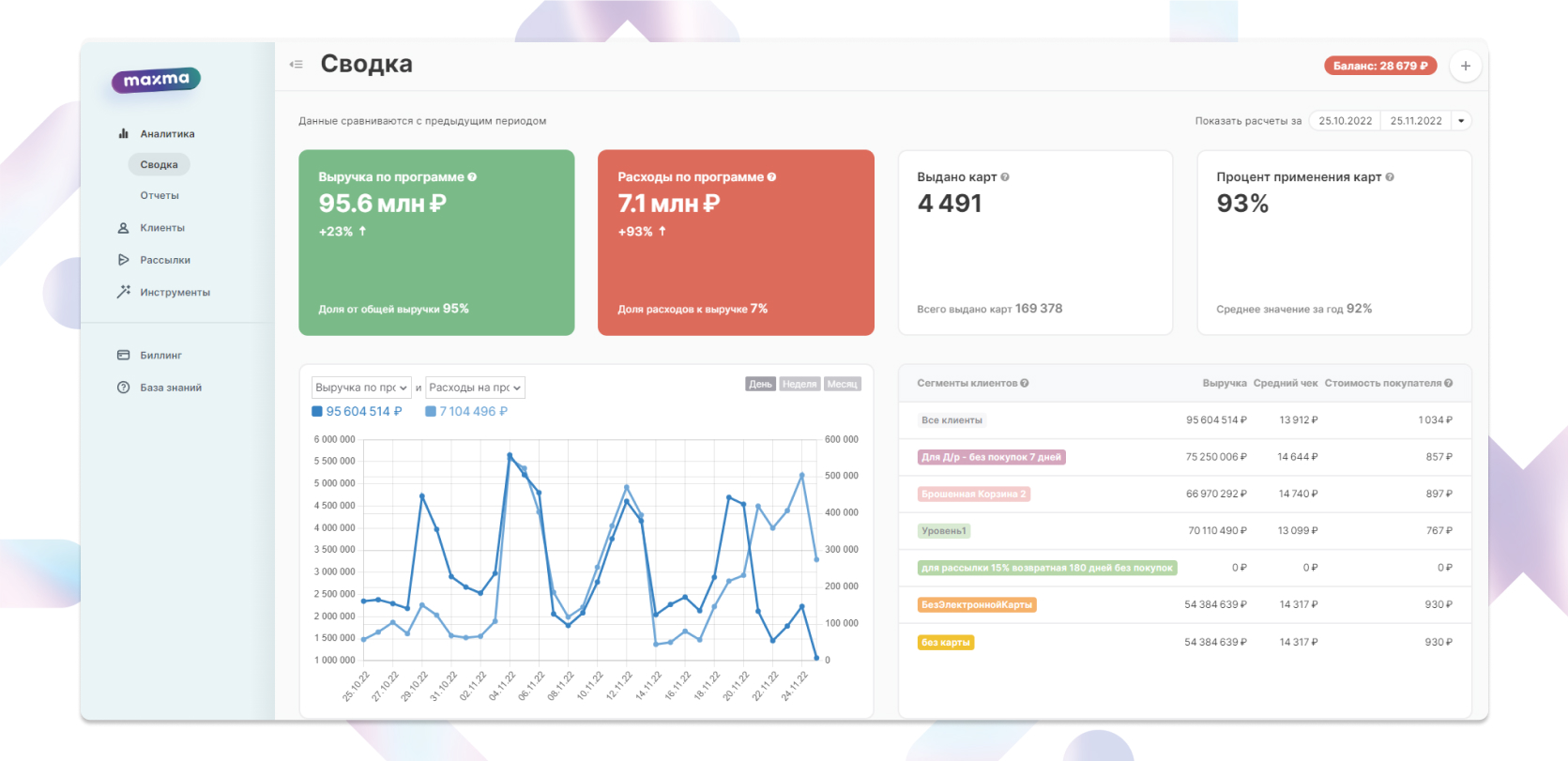The width and height of the screenshot is (1568, 761).
Task: Switch the chart to День view
Action: point(760,384)
